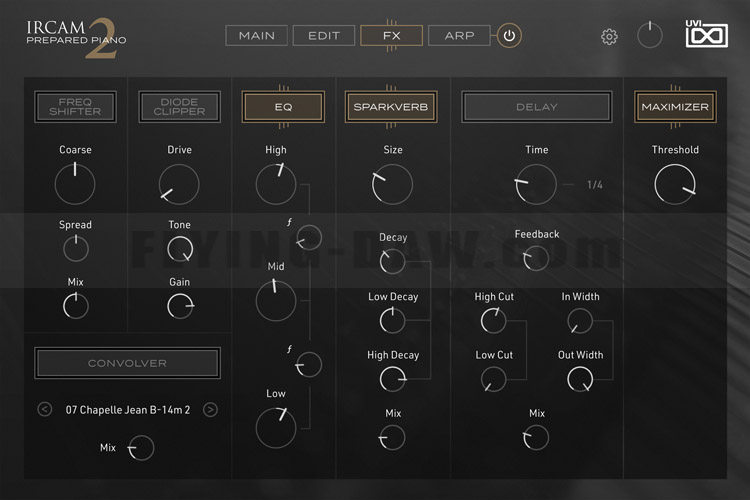Click the Sparkverb Decay knob

click(392, 262)
